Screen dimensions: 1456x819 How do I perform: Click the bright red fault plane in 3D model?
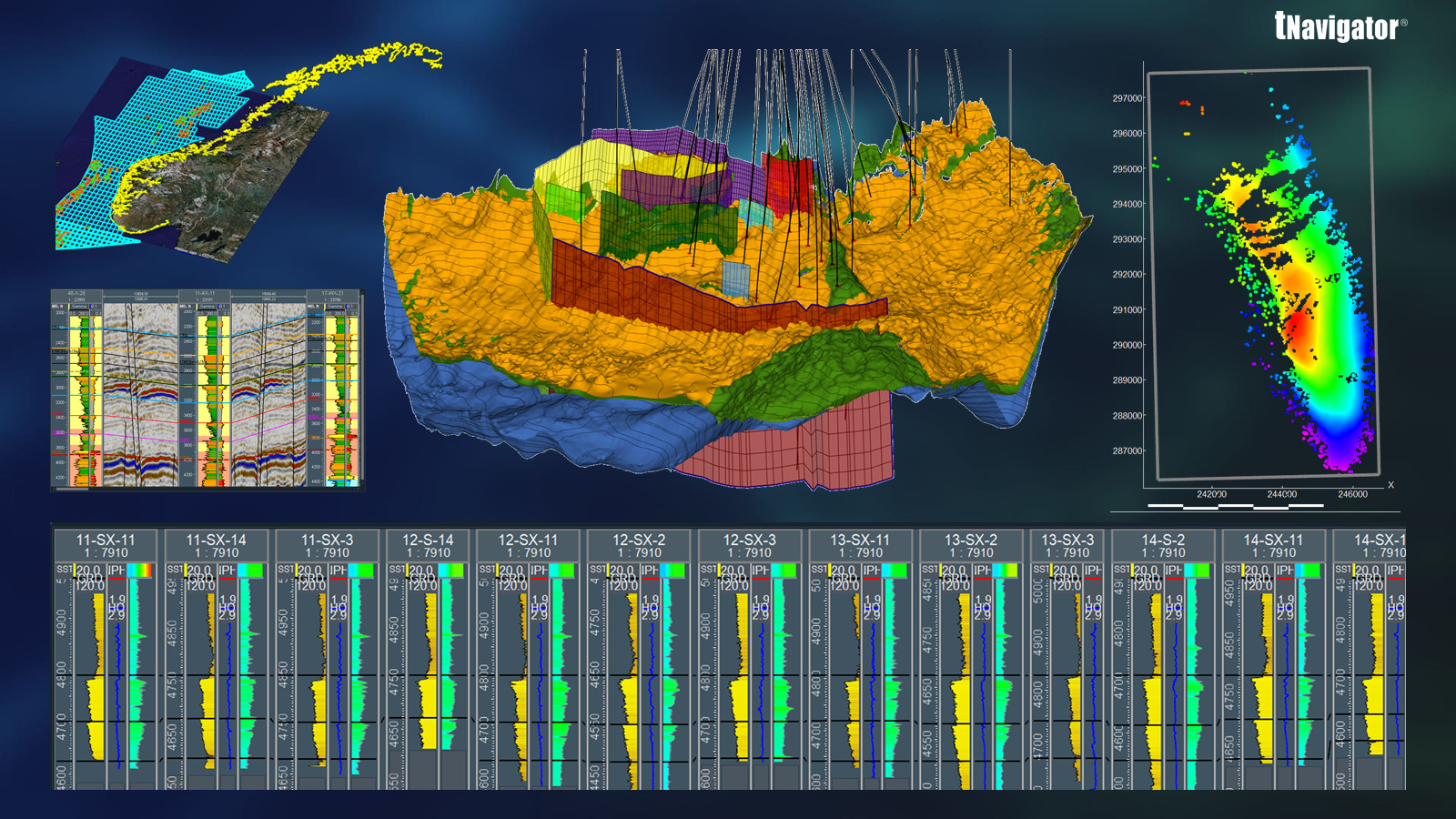pos(787,182)
